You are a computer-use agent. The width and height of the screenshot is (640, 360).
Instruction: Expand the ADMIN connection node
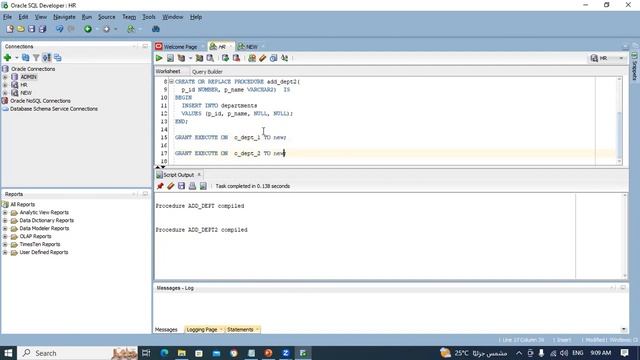(5, 77)
